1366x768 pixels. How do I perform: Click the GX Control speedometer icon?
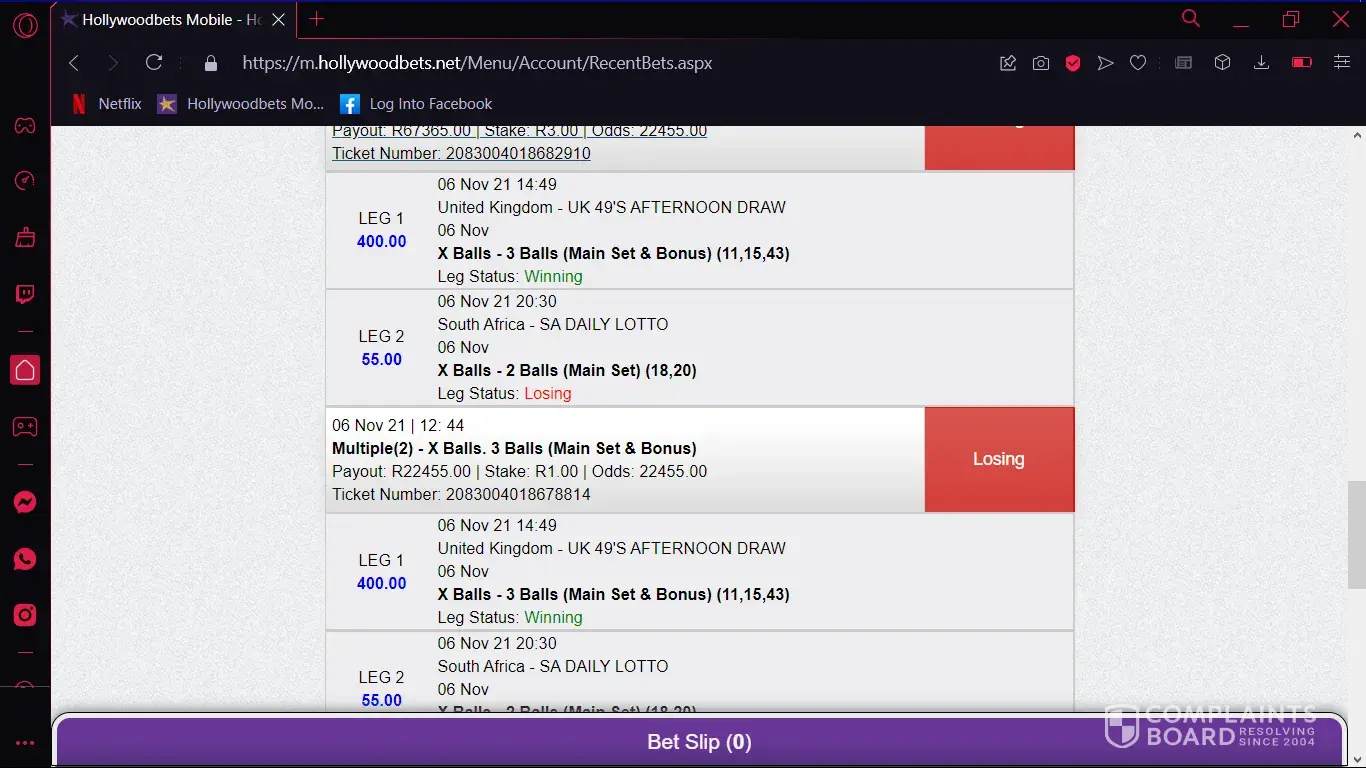click(25, 180)
